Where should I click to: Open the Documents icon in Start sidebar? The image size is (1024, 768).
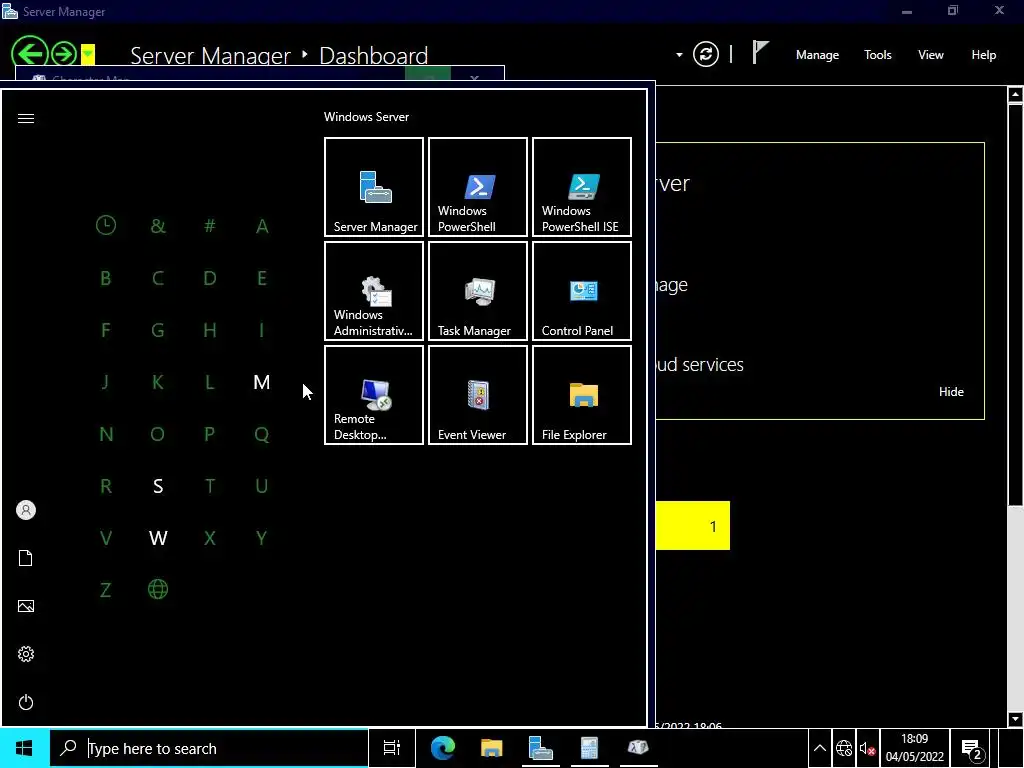[x=25, y=558]
